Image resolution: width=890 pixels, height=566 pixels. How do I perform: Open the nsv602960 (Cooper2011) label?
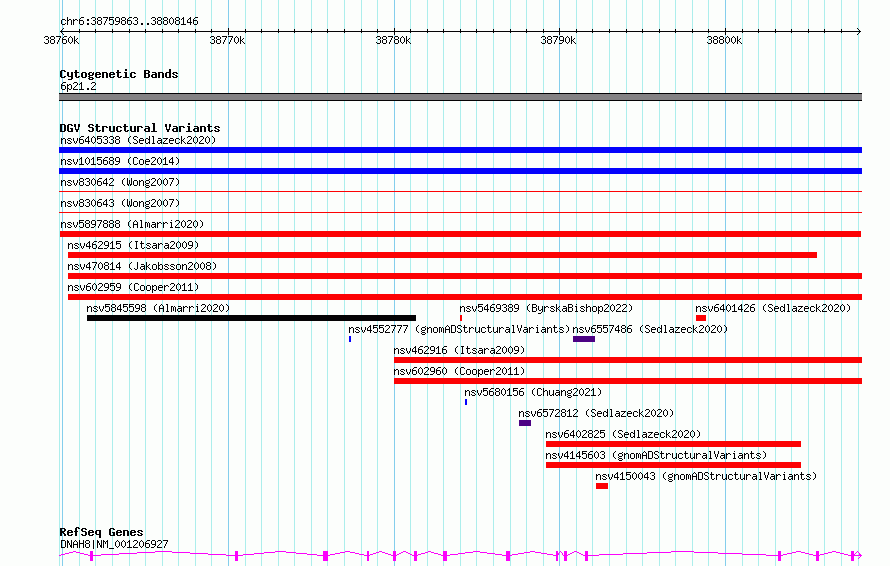(x=459, y=371)
